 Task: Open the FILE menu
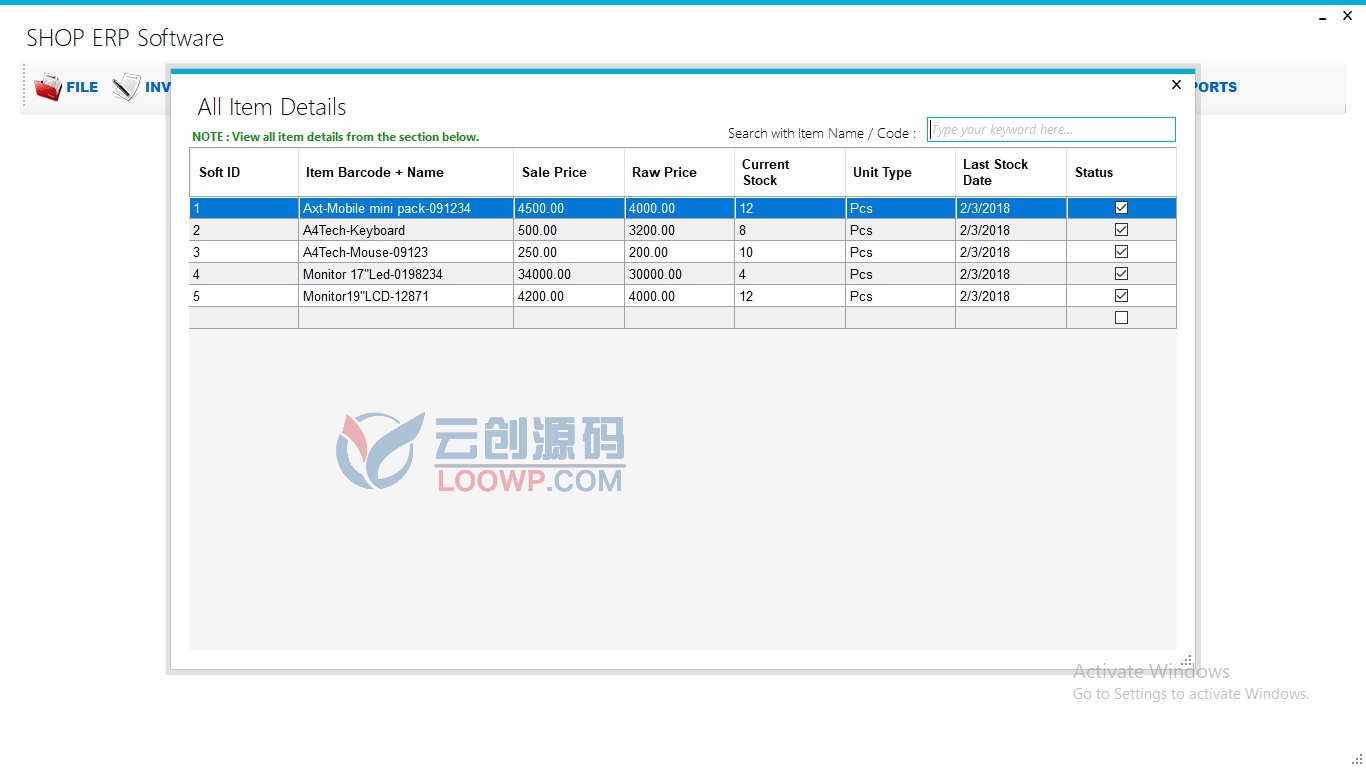pos(82,87)
